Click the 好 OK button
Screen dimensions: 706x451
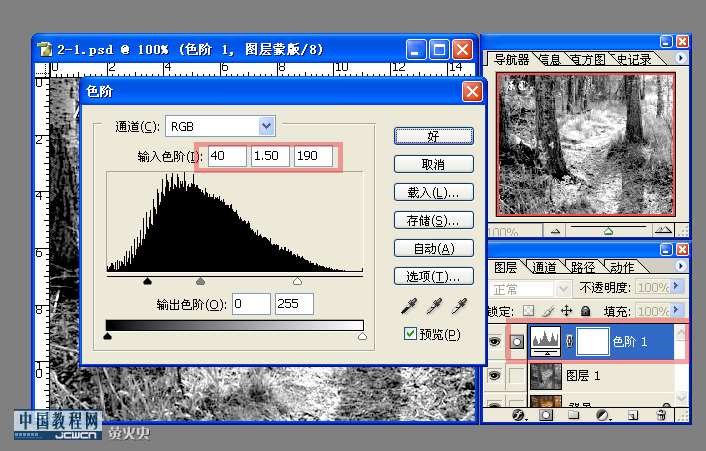pos(434,136)
